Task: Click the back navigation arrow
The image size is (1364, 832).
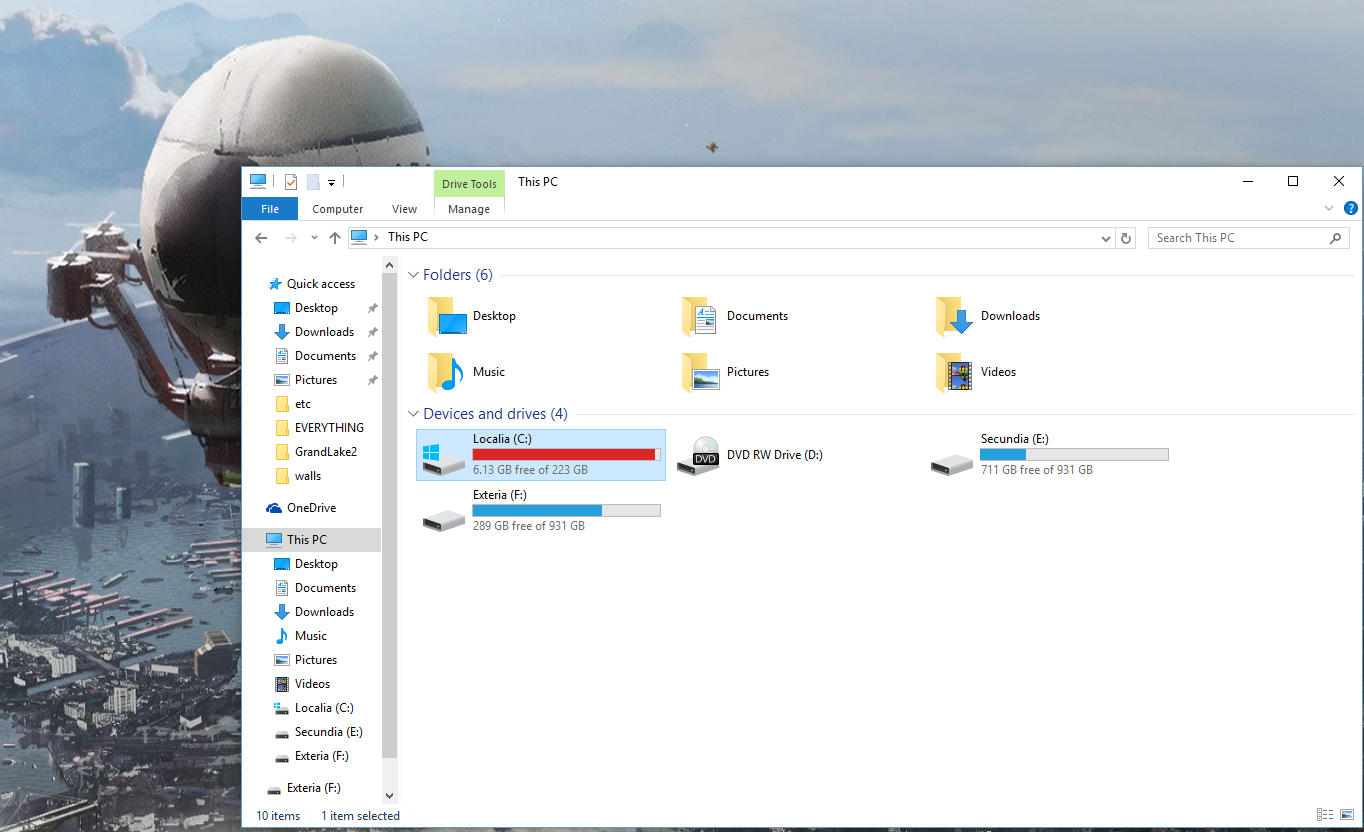Action: point(261,238)
